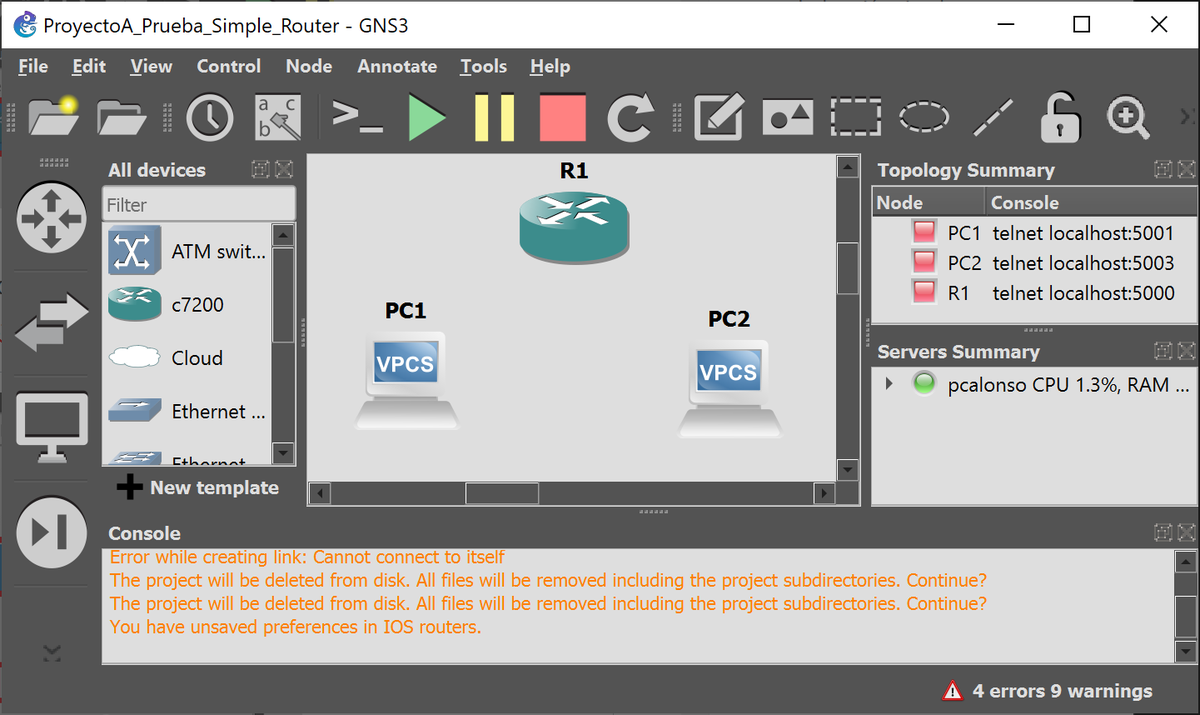1200x715 pixels.
Task: Click console scroll down arrow
Action: click(1185, 652)
